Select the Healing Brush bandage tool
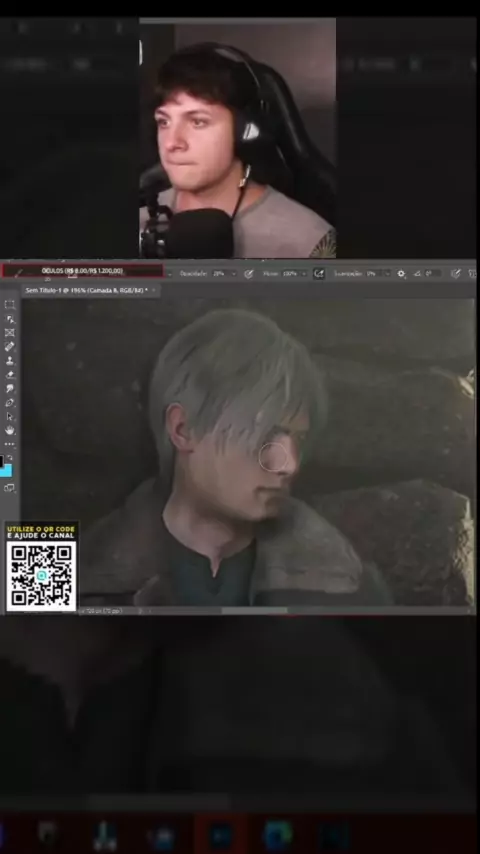This screenshot has width=480, height=854. click(9, 347)
